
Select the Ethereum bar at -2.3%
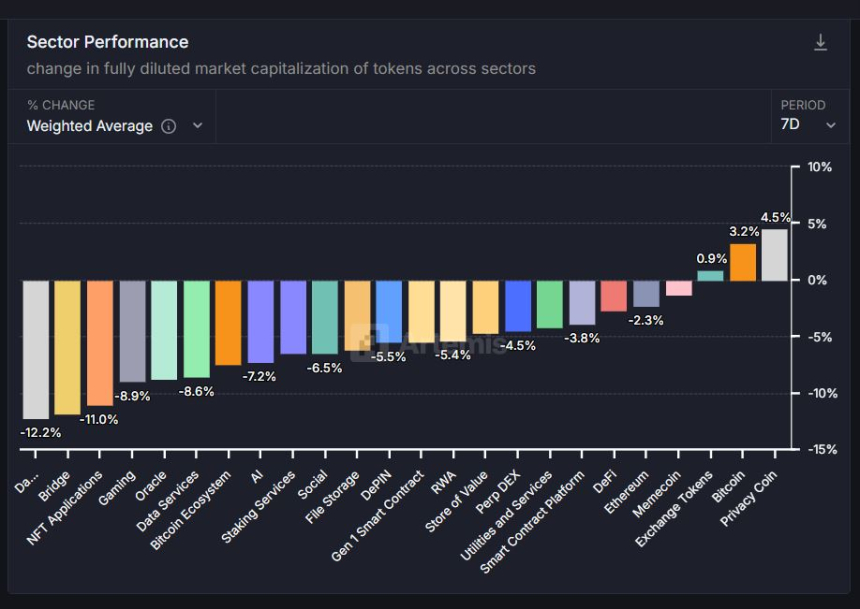point(646,293)
